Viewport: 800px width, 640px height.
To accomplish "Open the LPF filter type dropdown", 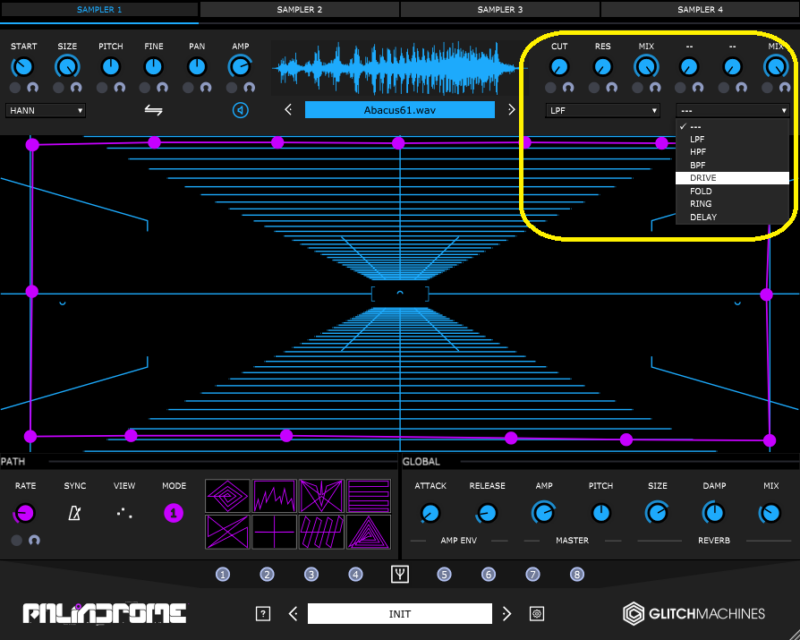I will pos(603,110).
